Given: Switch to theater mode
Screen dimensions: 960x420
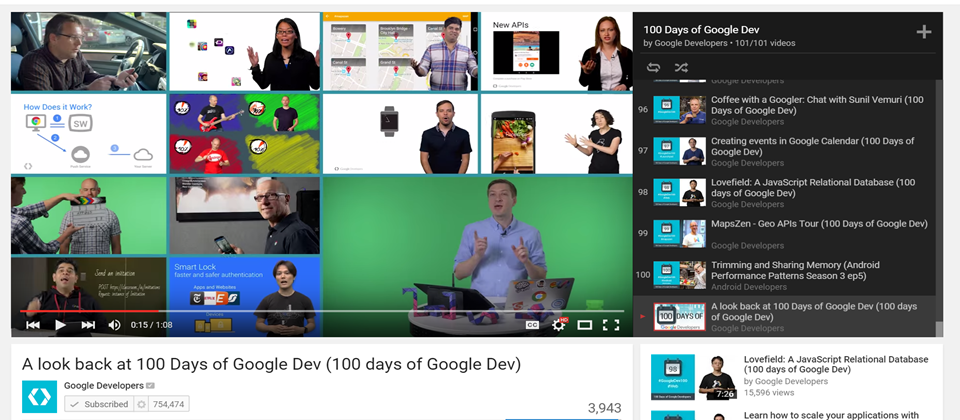Looking at the screenshot, I should point(585,325).
